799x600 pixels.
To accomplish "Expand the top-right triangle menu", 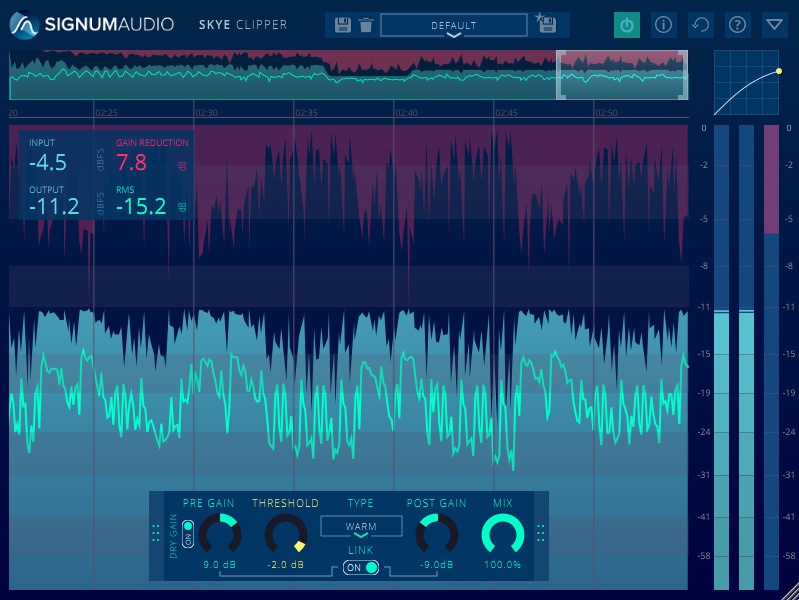I will [x=775, y=25].
